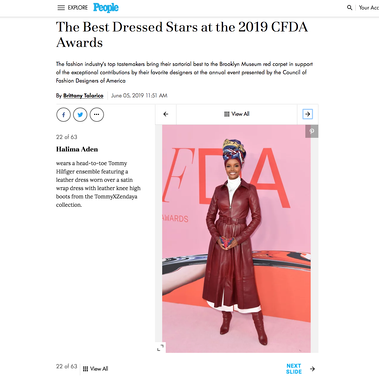Viewport: 379px width, 379px height.
Task: Click the Halima Aden slide heading
Action: 77,149
